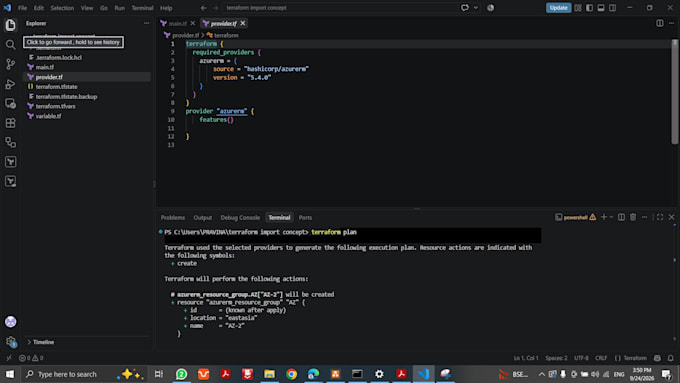Open terminal panel More Actions ellipsis

(645, 217)
